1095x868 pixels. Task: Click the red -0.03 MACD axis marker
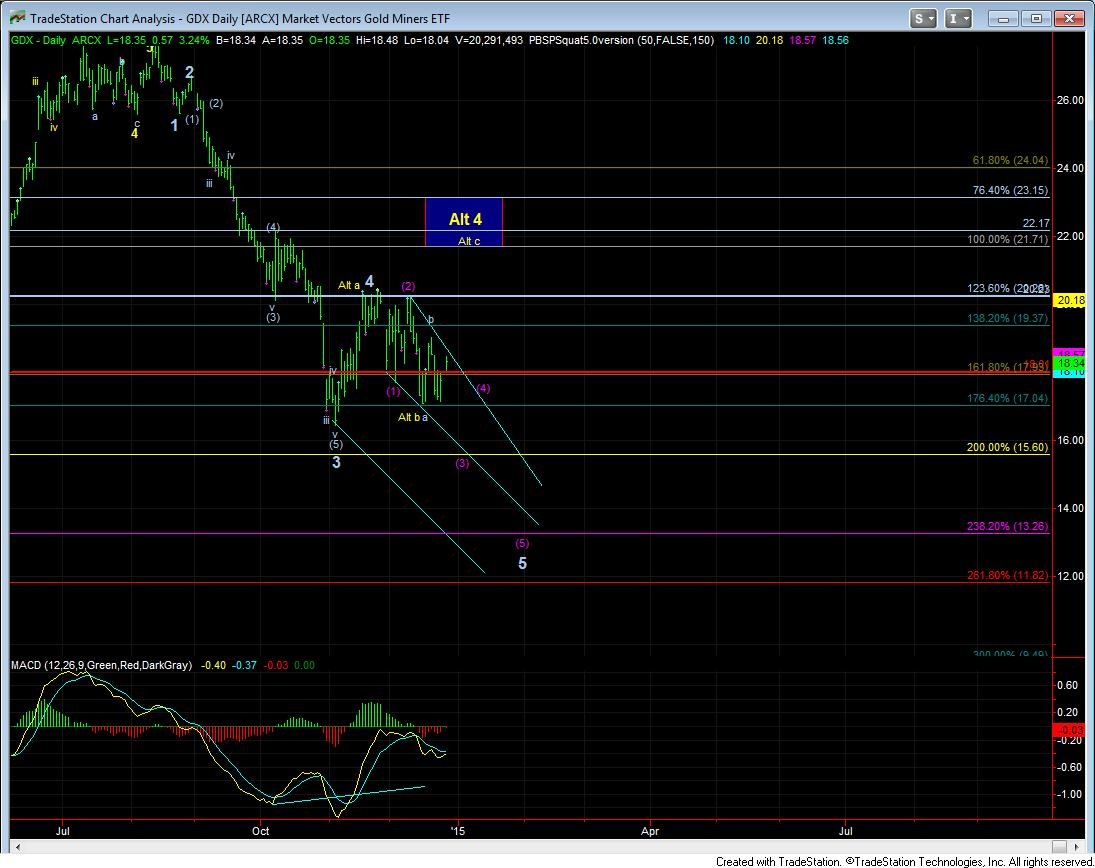point(1070,730)
